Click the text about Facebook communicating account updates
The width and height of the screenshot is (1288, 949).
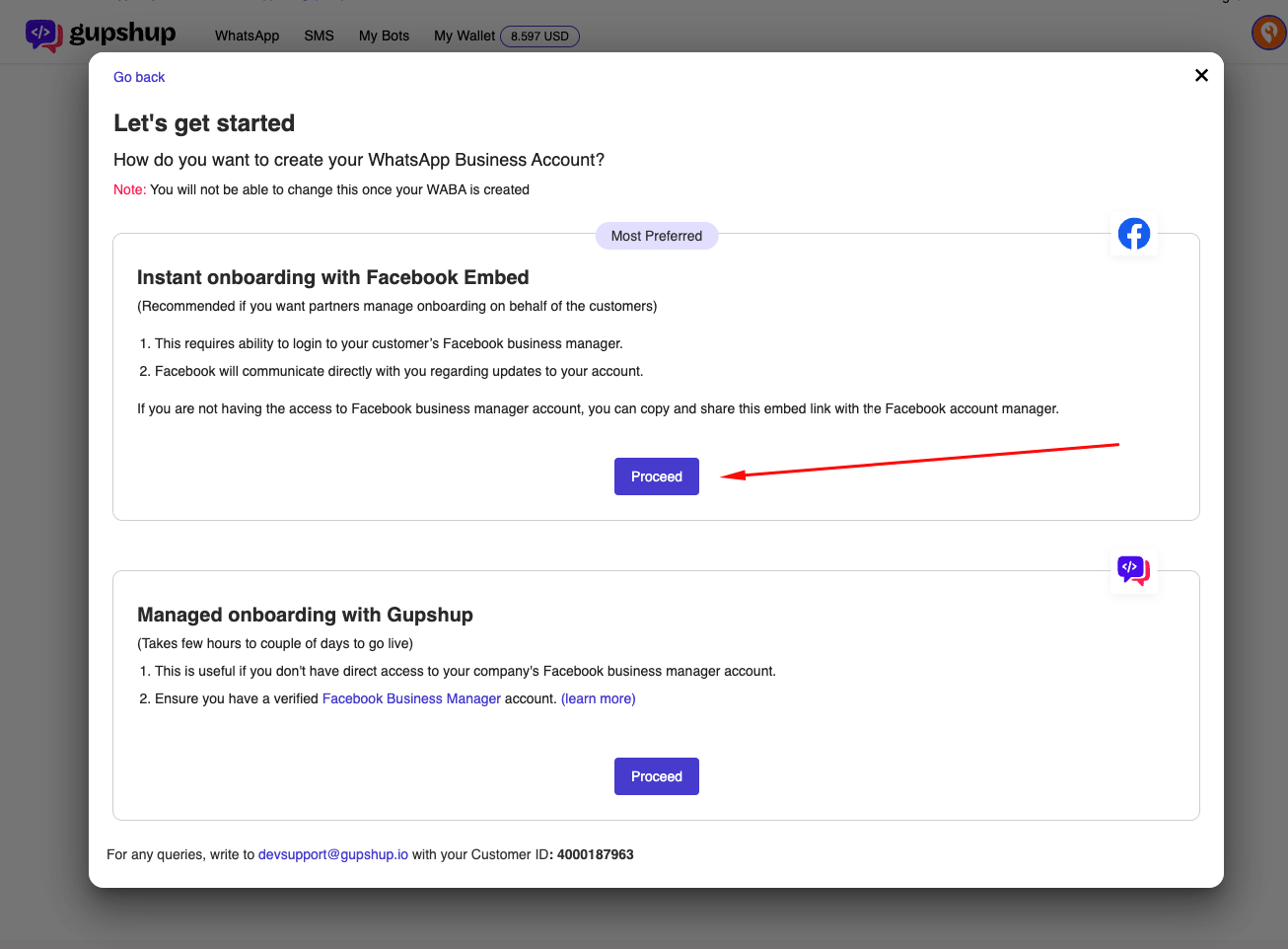pyautogui.click(x=398, y=371)
